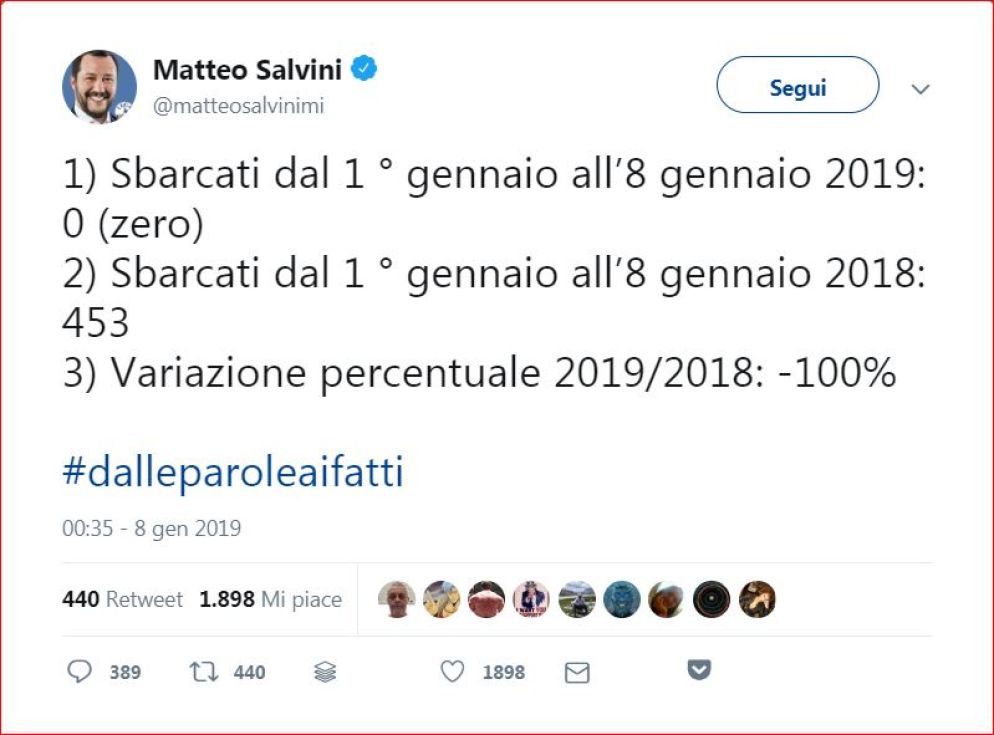Screen dimensions: 994x735
Task: Click the reply speech bubble icon
Action: coord(79,672)
